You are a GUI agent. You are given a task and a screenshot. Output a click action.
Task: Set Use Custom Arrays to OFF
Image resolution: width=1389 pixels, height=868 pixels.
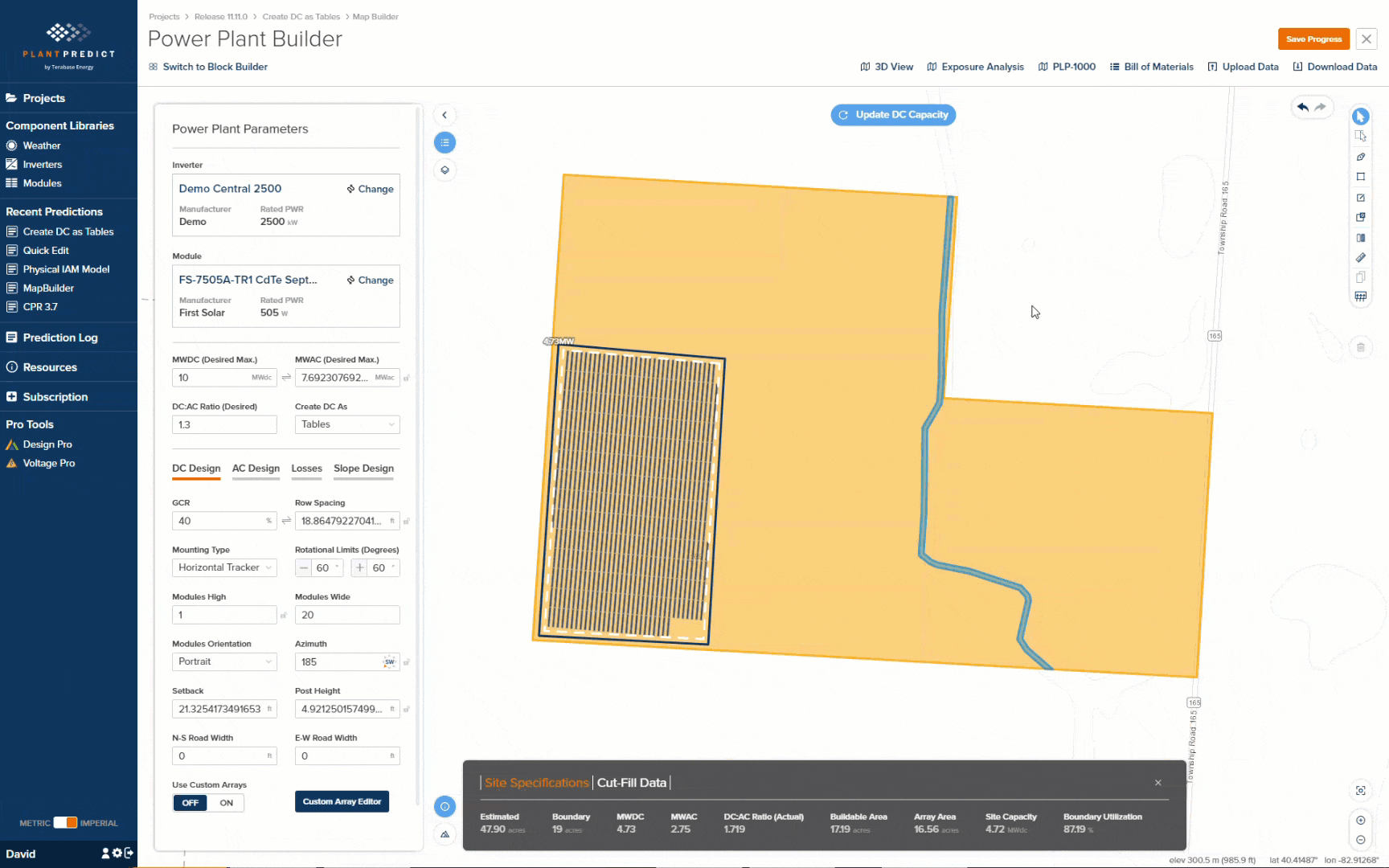tap(191, 803)
